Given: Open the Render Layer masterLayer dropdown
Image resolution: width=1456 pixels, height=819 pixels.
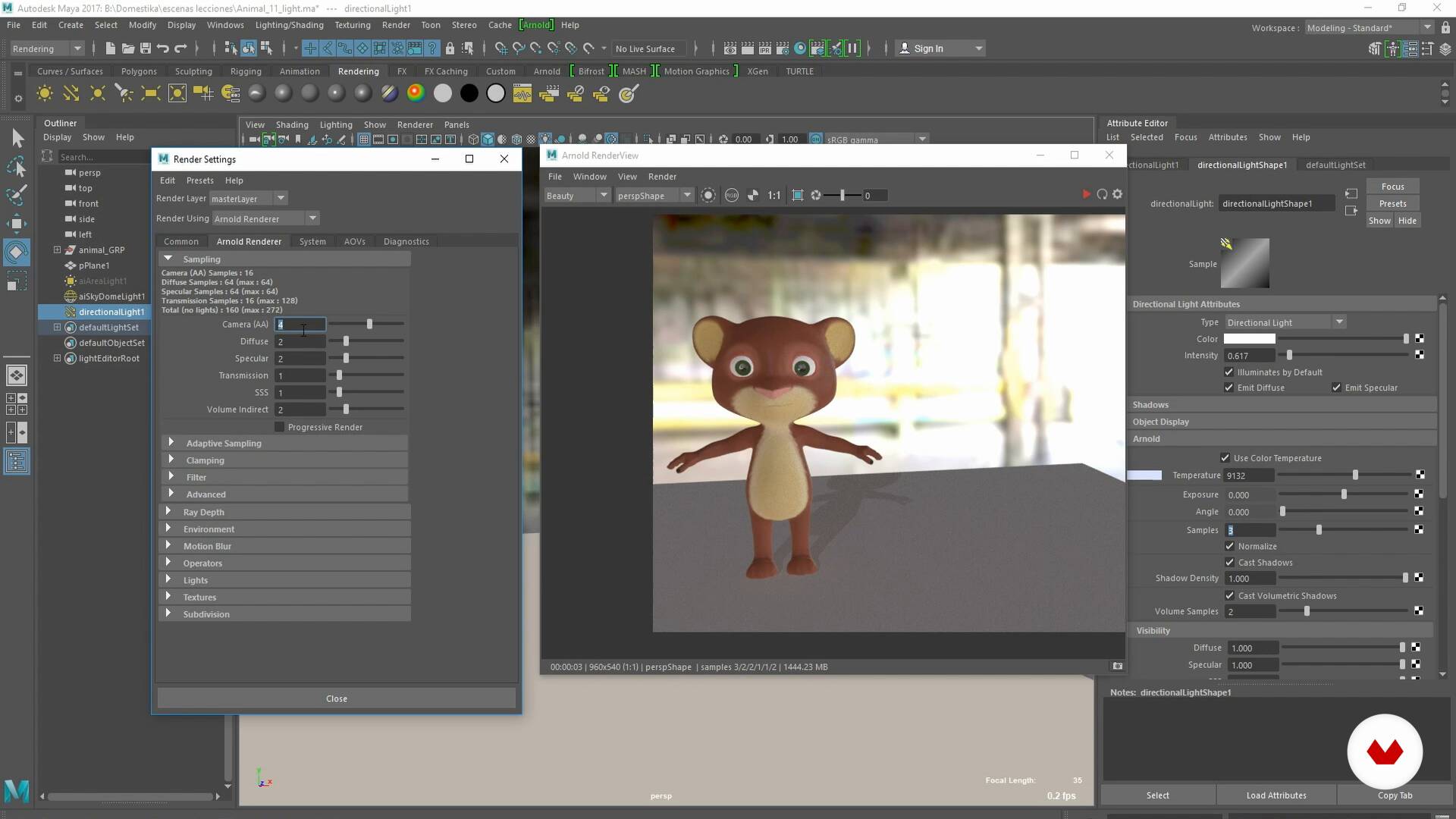Looking at the screenshot, I should click(x=248, y=199).
